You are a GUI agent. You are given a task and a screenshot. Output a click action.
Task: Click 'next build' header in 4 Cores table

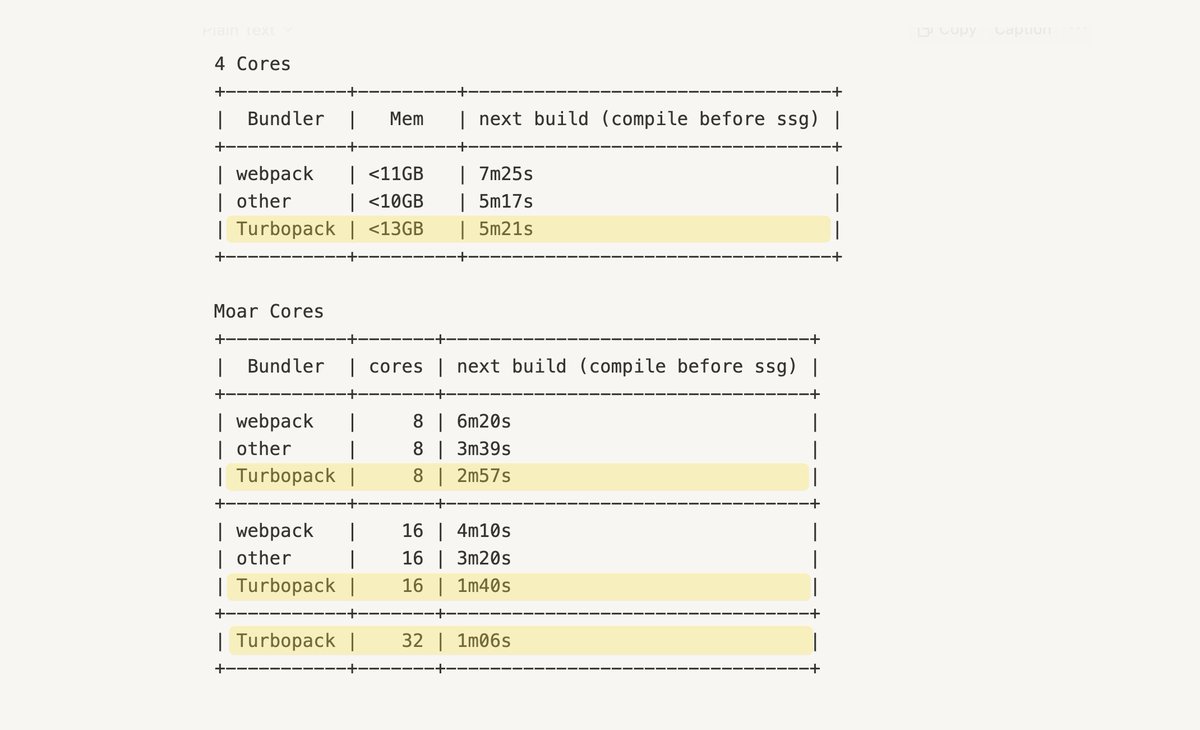[649, 119]
